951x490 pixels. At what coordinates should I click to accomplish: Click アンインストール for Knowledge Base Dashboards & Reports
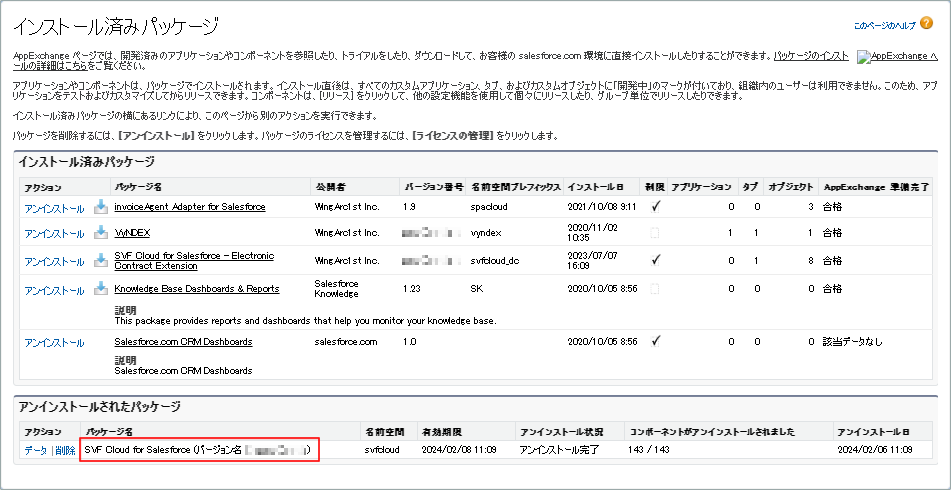[x=55, y=290]
